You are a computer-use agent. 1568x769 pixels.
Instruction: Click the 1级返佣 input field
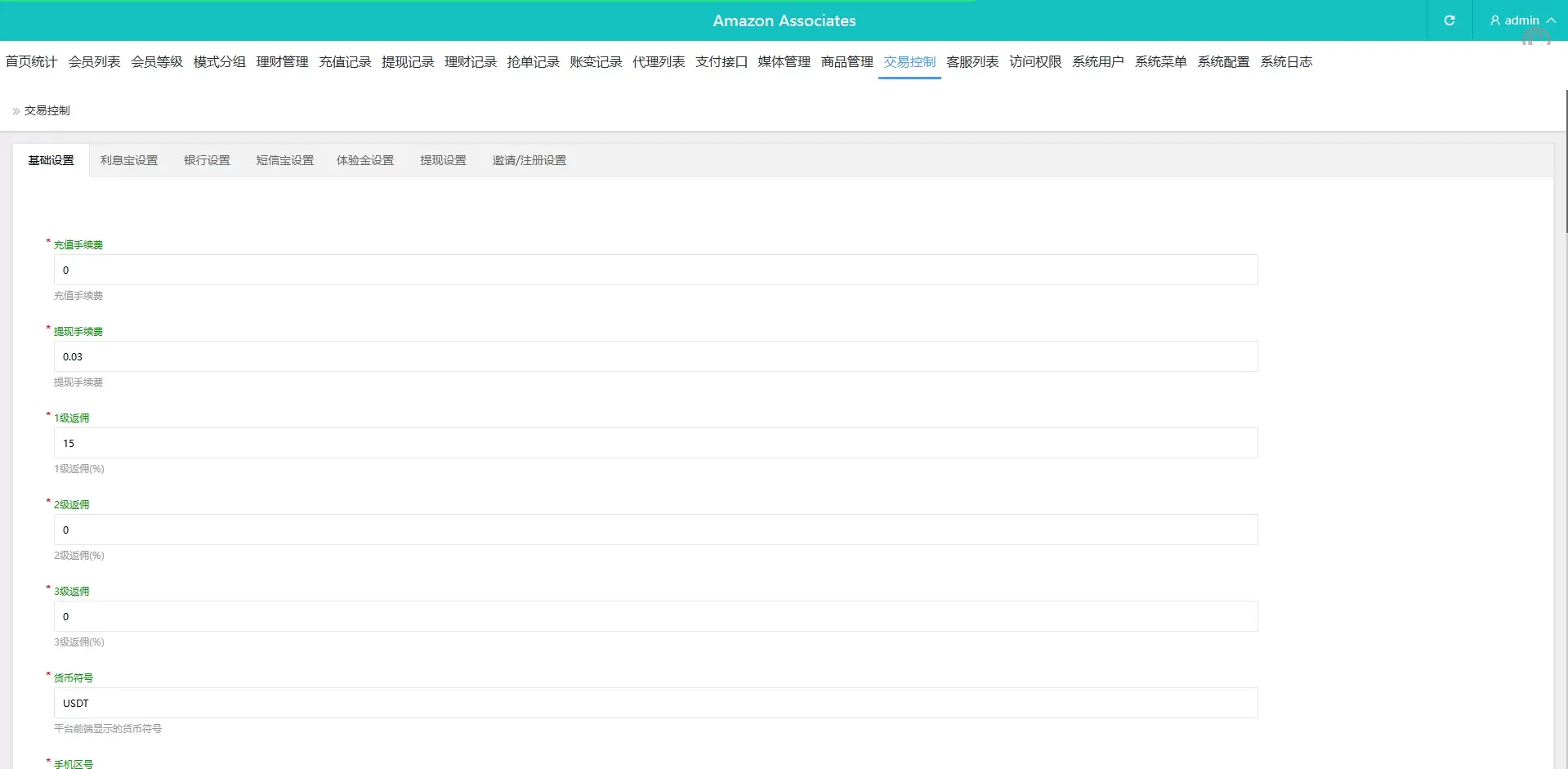(655, 444)
